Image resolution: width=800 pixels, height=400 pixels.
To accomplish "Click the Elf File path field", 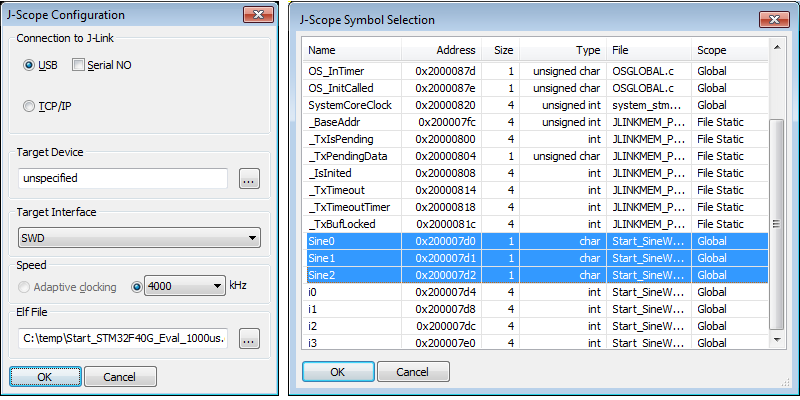I will (x=123, y=339).
